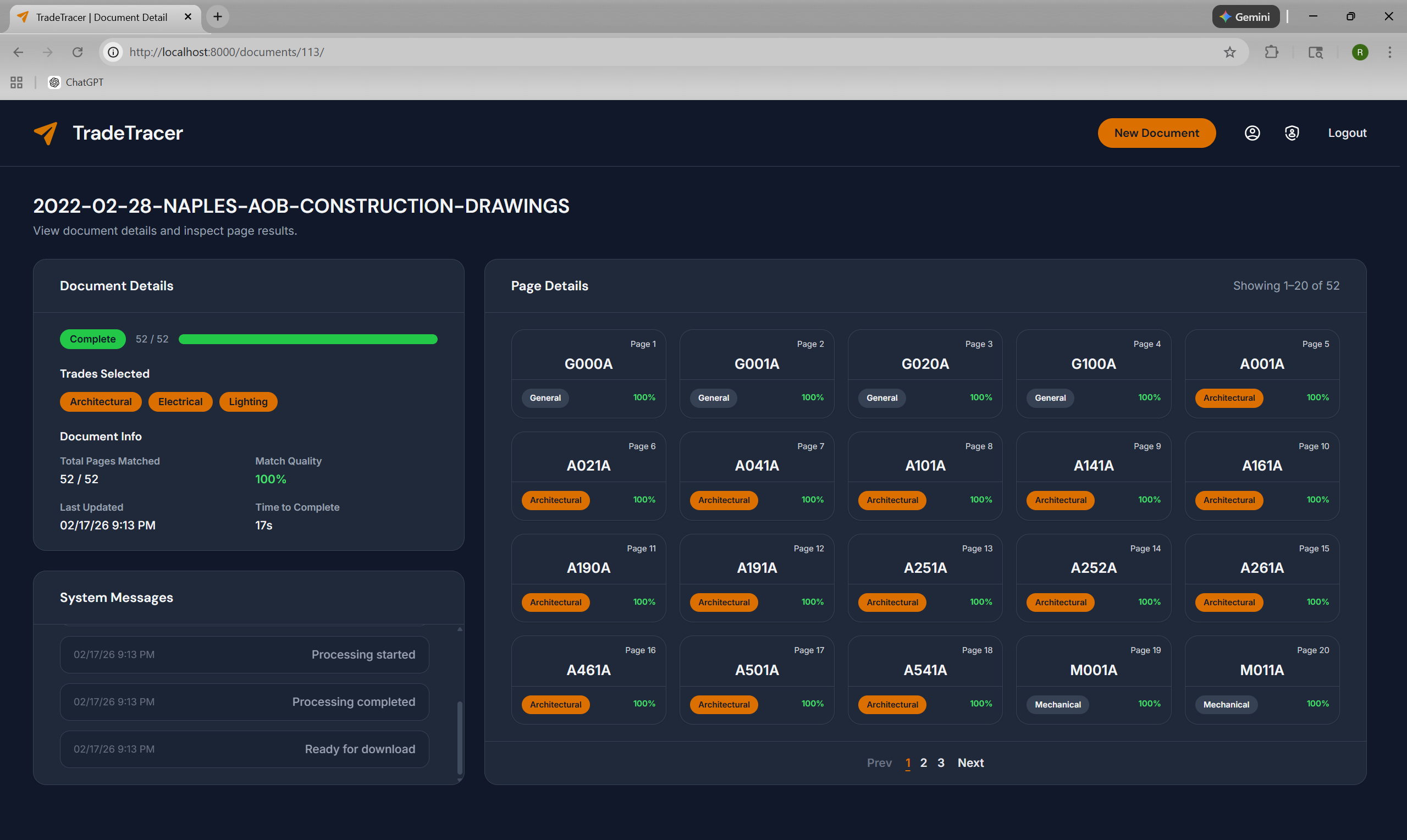Image resolution: width=1407 pixels, height=840 pixels.
Task: Open page card A190A
Action: [589, 578]
